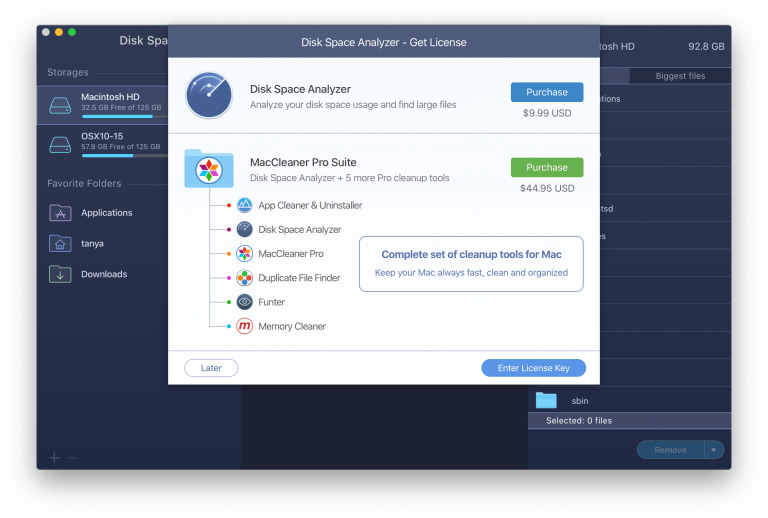Click the OSX10-15 drive icon
This screenshot has width=768, height=518.
coord(60,144)
